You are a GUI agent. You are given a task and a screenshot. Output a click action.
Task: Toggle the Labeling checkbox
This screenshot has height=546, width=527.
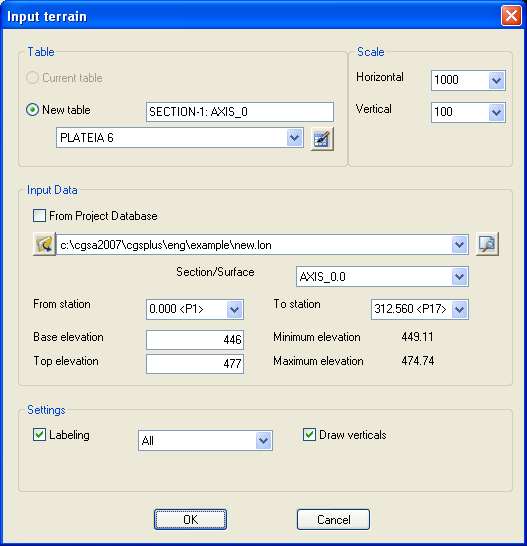(39, 435)
